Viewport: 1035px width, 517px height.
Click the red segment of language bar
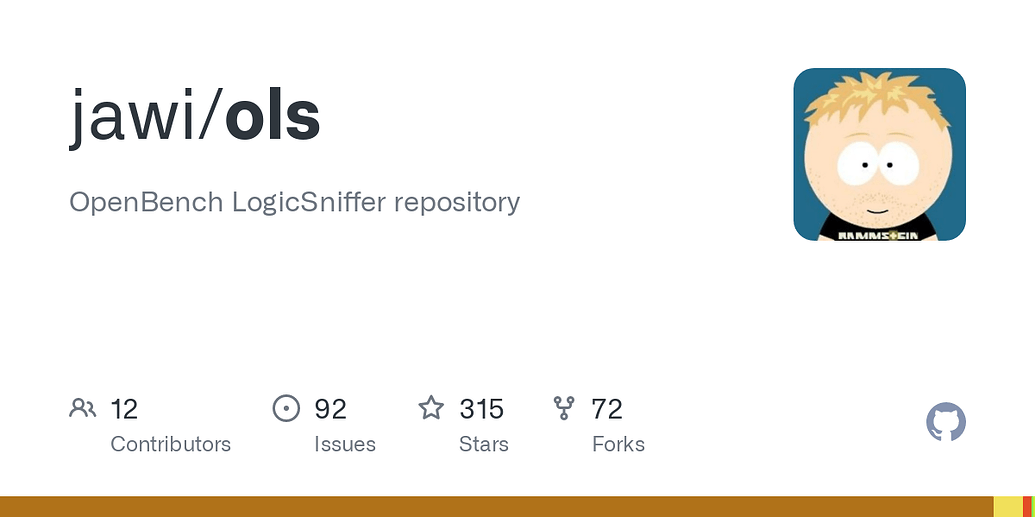click(1027, 506)
